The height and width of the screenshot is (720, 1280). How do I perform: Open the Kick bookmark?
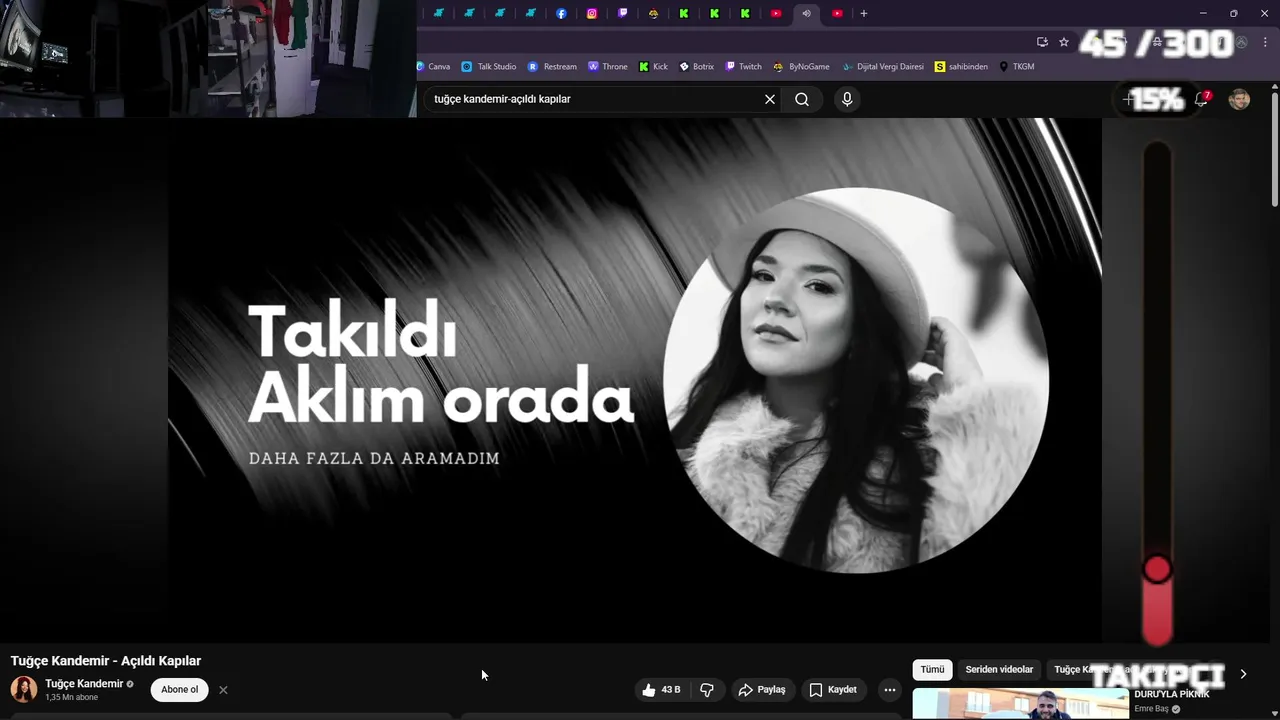click(654, 66)
